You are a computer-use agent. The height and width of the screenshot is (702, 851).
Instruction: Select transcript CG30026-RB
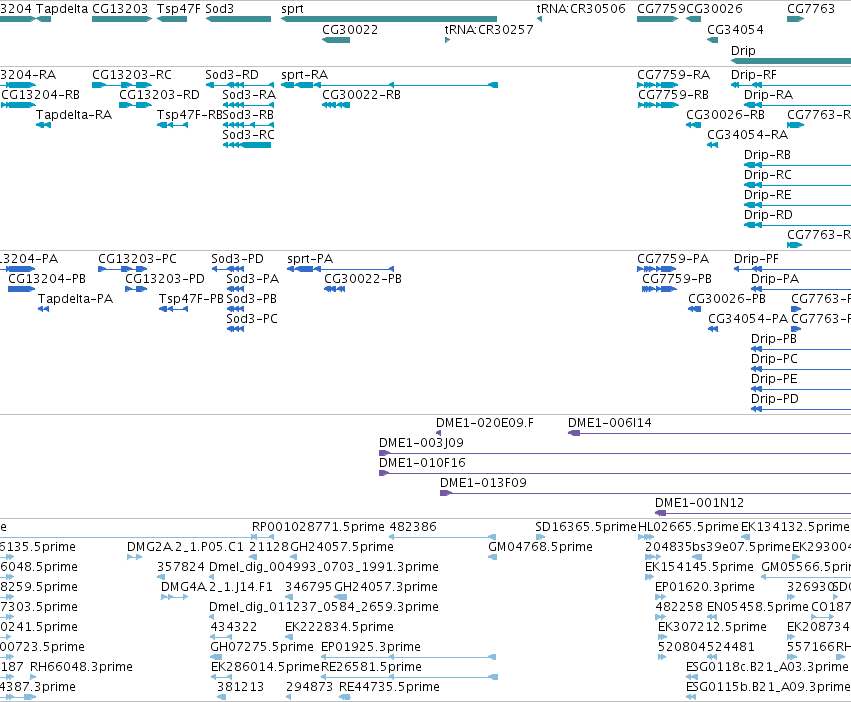pyautogui.click(x=694, y=125)
